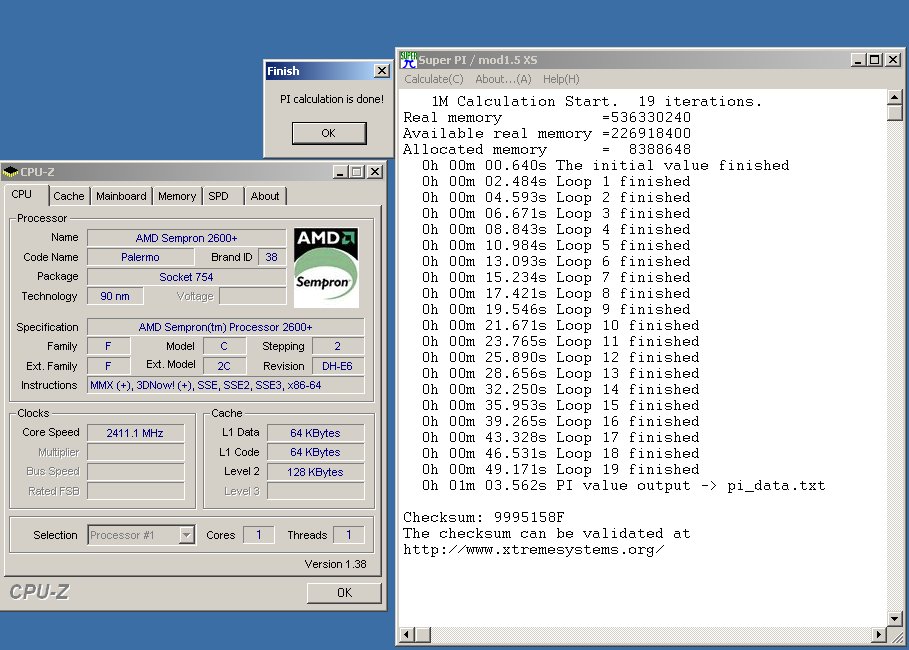Screen dimensions: 909x650
Task: Open the About...(A) menu in Super PI
Action: click(503, 79)
